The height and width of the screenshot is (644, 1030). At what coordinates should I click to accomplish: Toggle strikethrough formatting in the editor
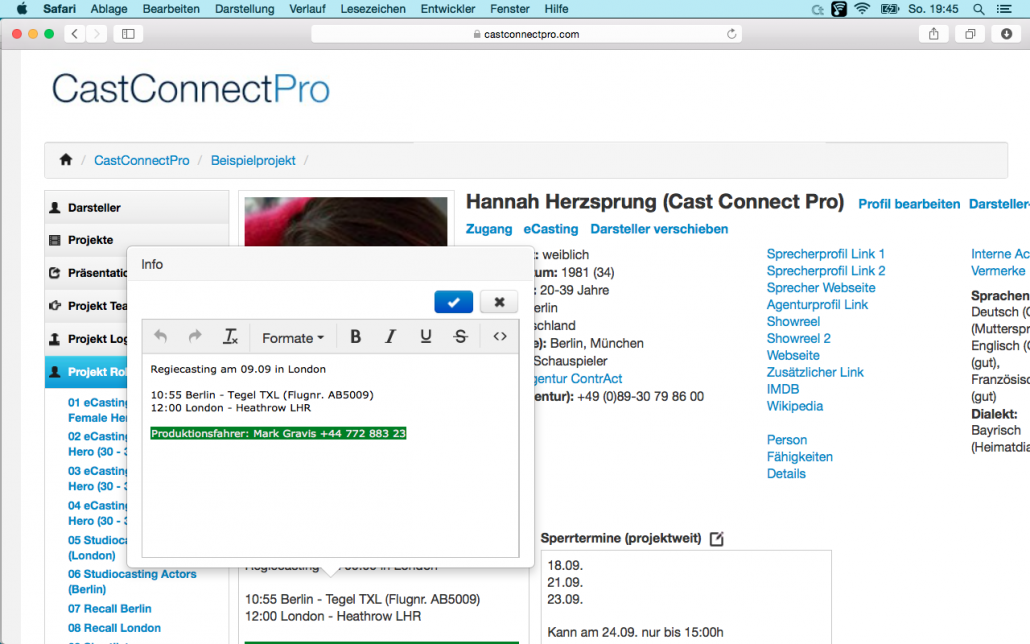point(460,337)
